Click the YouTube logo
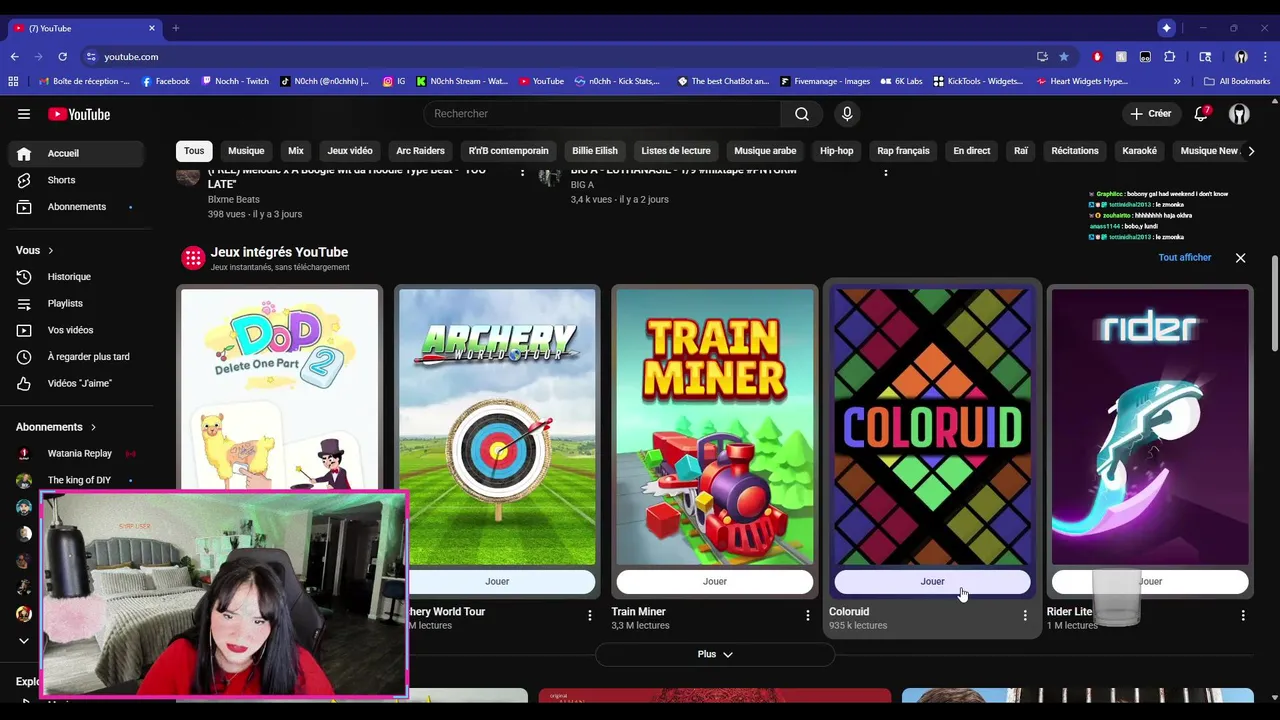1280x720 pixels. (79, 114)
